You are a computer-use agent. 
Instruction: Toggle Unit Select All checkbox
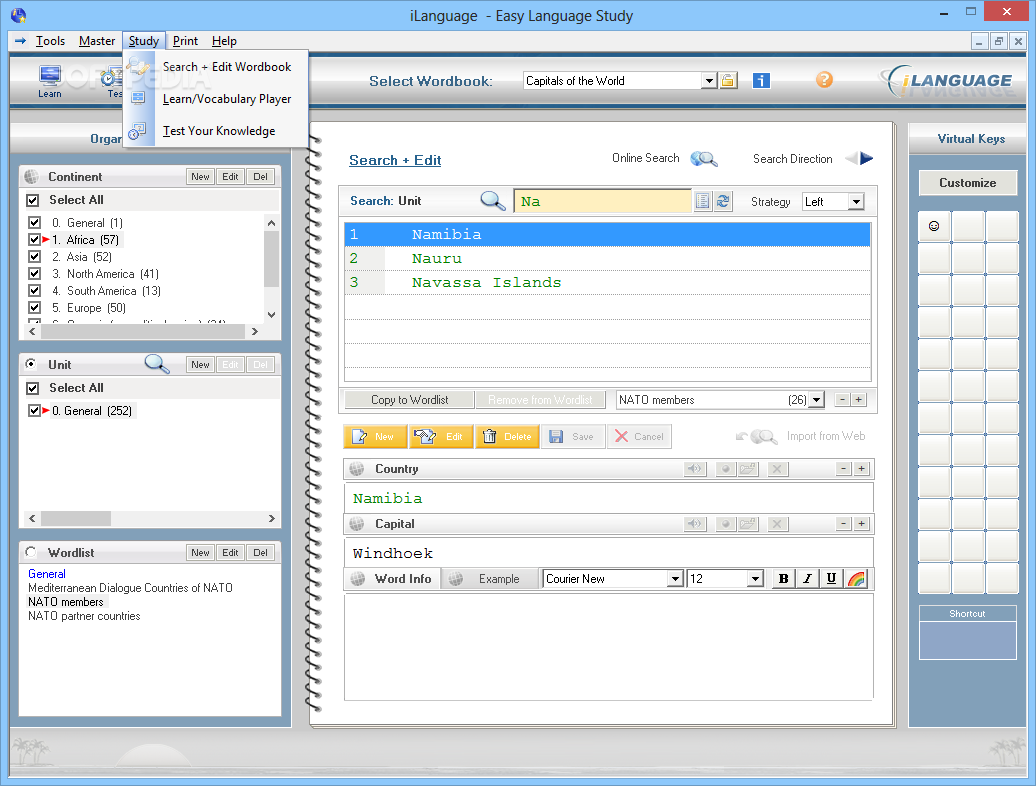(33, 388)
